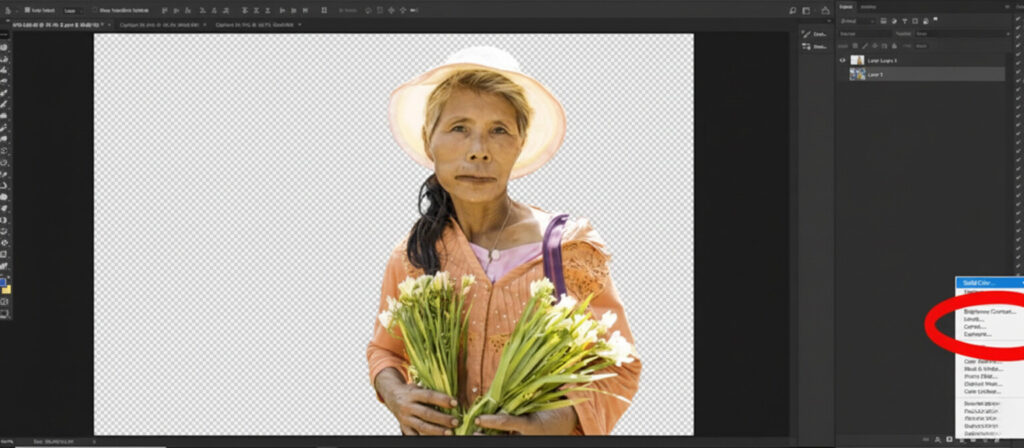The image size is (1024, 448).
Task: Choose Solid Color from the adjustment menu
Action: point(990,283)
